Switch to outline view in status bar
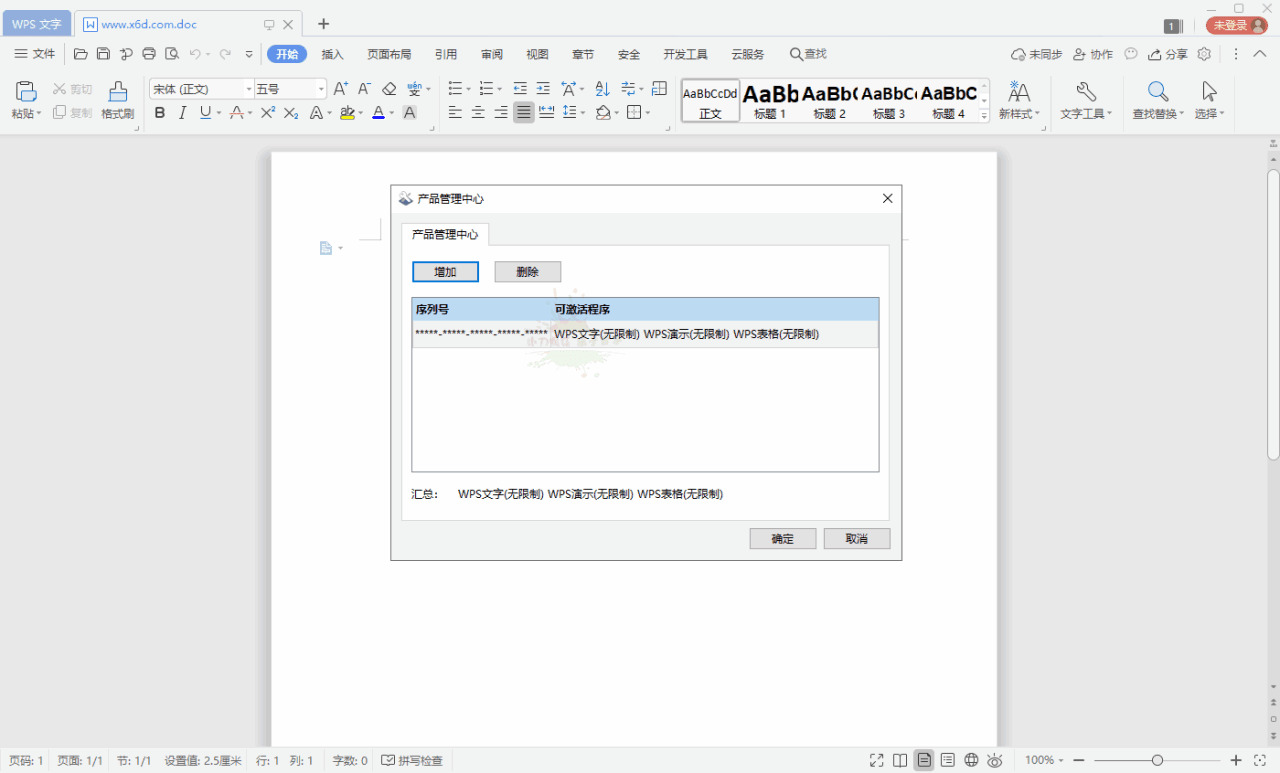Image resolution: width=1280 pixels, height=773 pixels. (x=947, y=760)
